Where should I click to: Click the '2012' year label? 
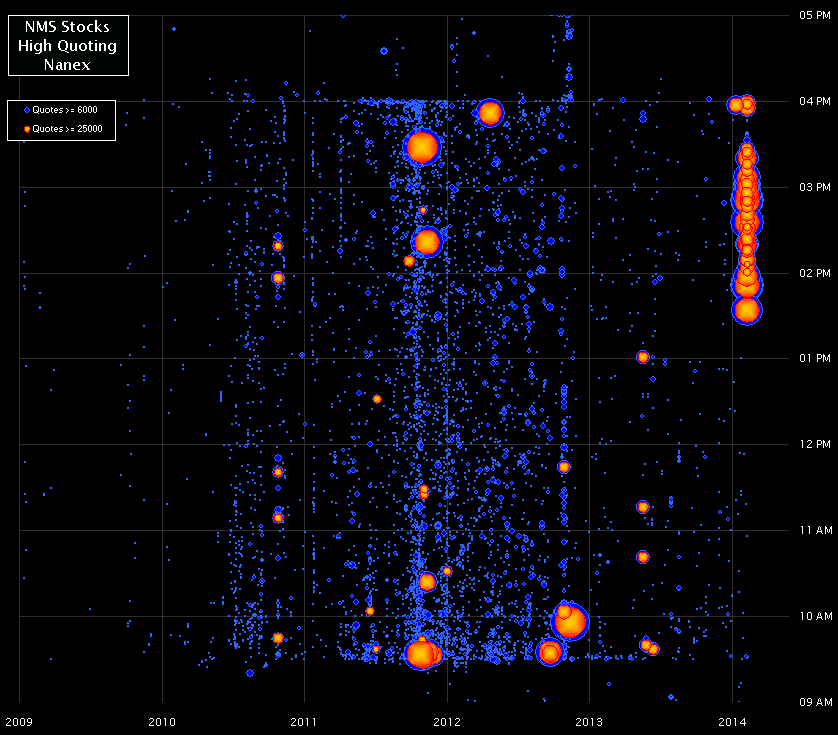pyautogui.click(x=447, y=722)
